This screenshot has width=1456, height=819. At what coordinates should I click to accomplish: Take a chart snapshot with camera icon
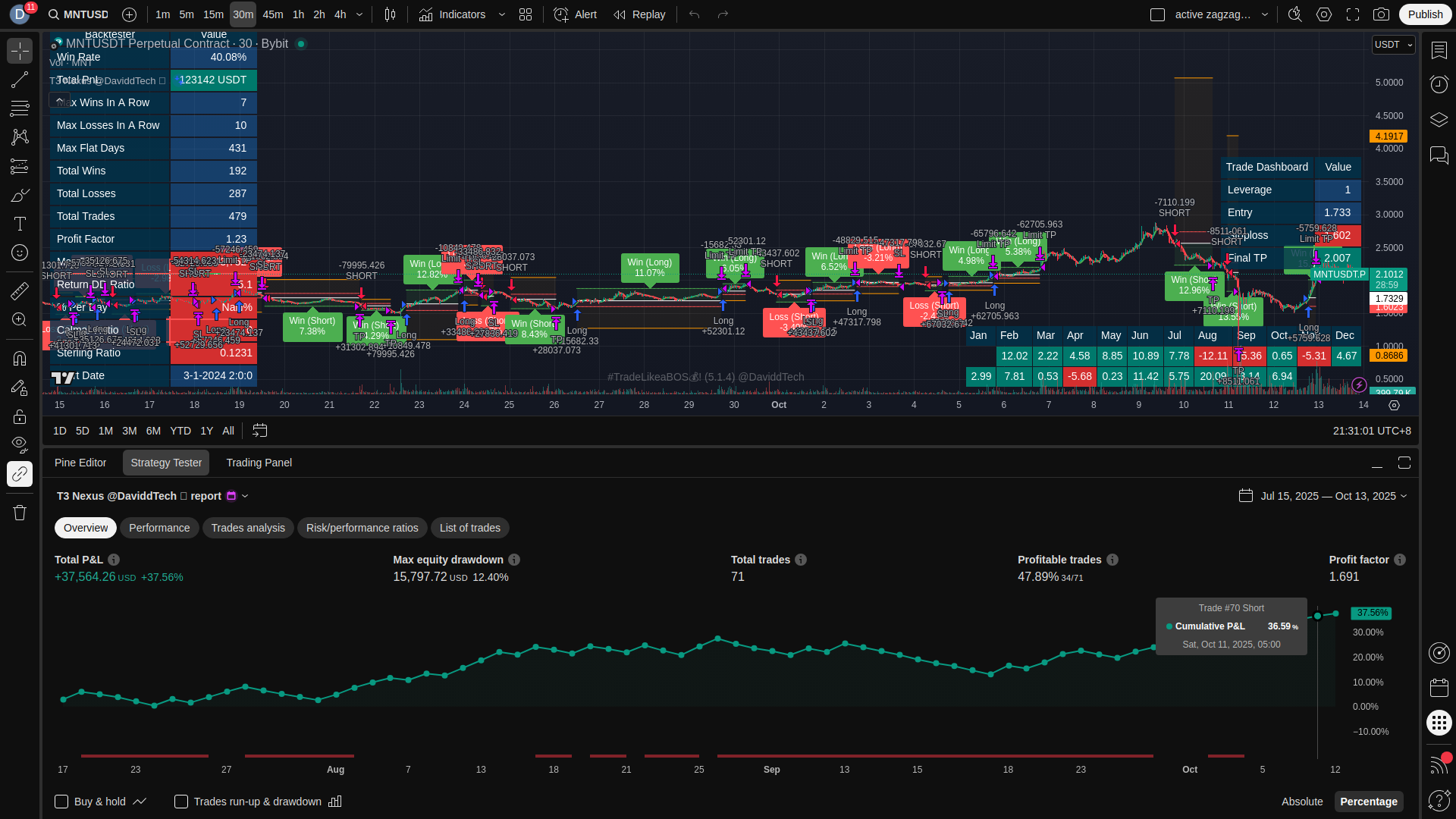tap(1381, 14)
